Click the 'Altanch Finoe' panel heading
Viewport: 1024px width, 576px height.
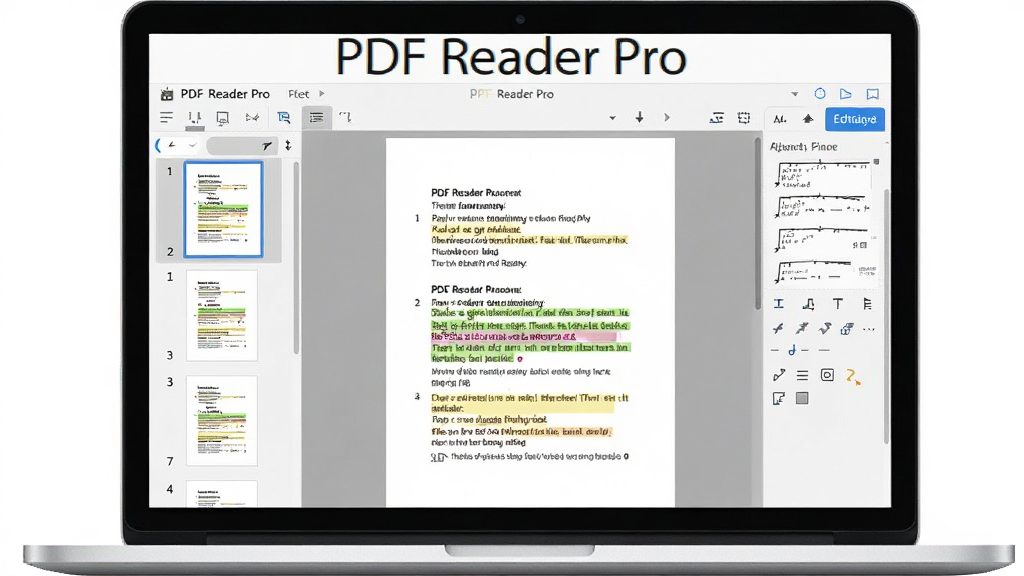(803, 147)
